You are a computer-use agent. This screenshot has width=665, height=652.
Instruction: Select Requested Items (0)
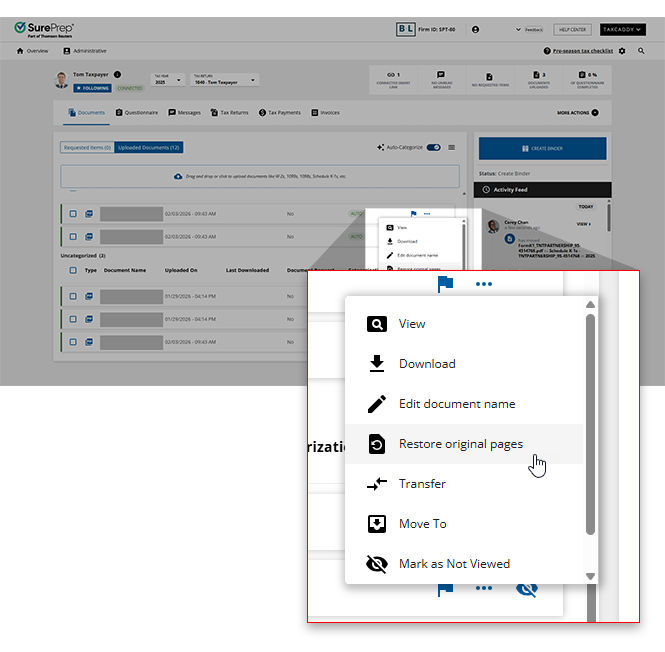coord(87,148)
